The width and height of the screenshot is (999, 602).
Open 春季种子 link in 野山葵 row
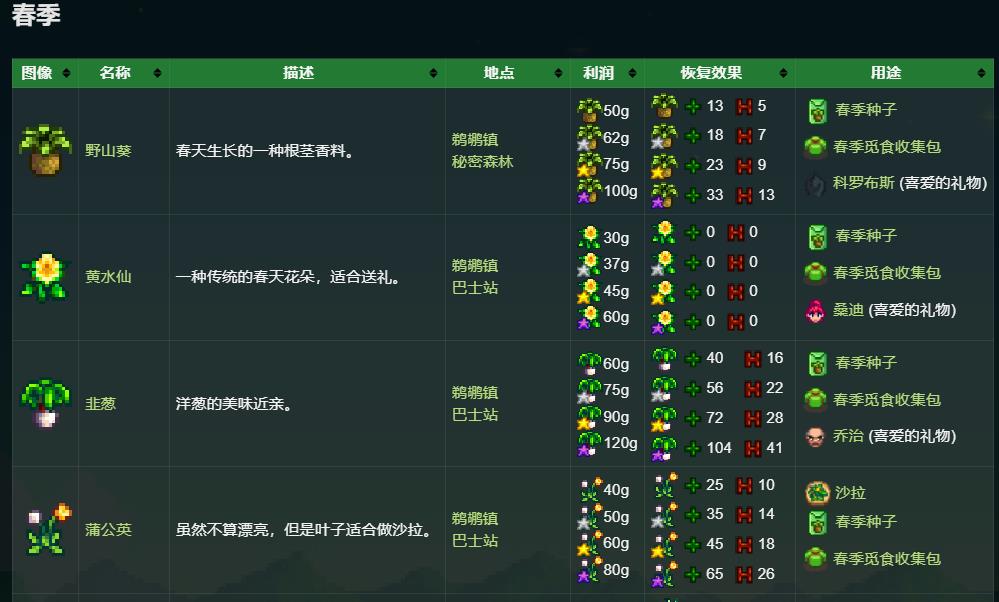[866, 110]
